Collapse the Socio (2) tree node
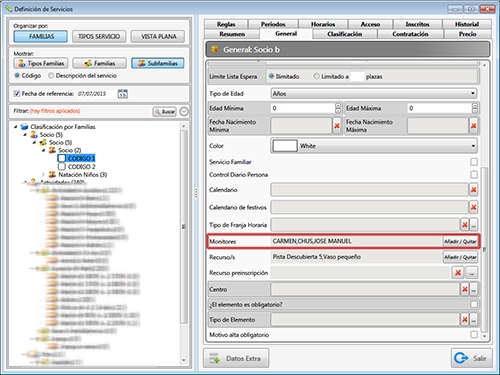500x375 pixels. click(x=43, y=150)
